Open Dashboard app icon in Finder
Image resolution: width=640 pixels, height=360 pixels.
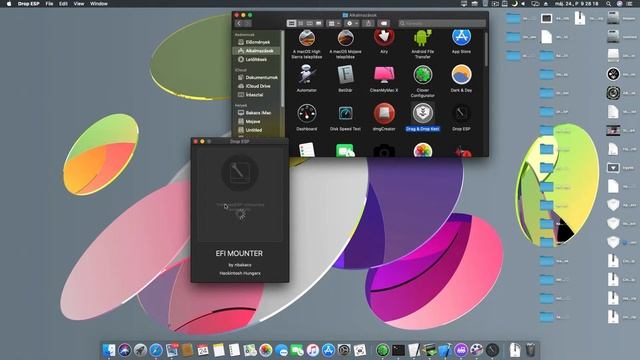pos(307,113)
